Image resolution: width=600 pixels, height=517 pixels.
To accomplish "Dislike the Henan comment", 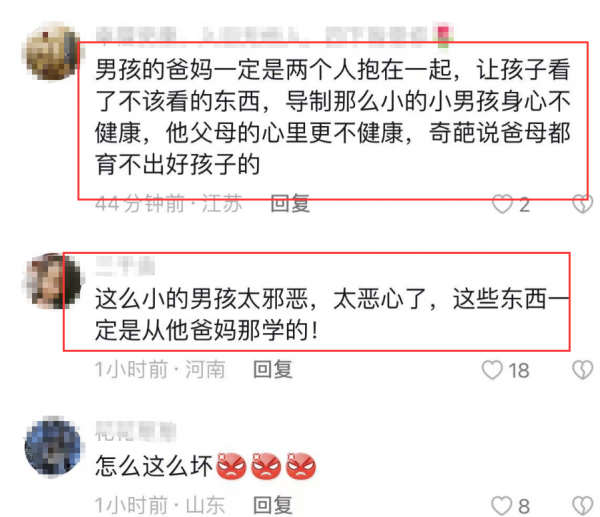I will 583,370.
